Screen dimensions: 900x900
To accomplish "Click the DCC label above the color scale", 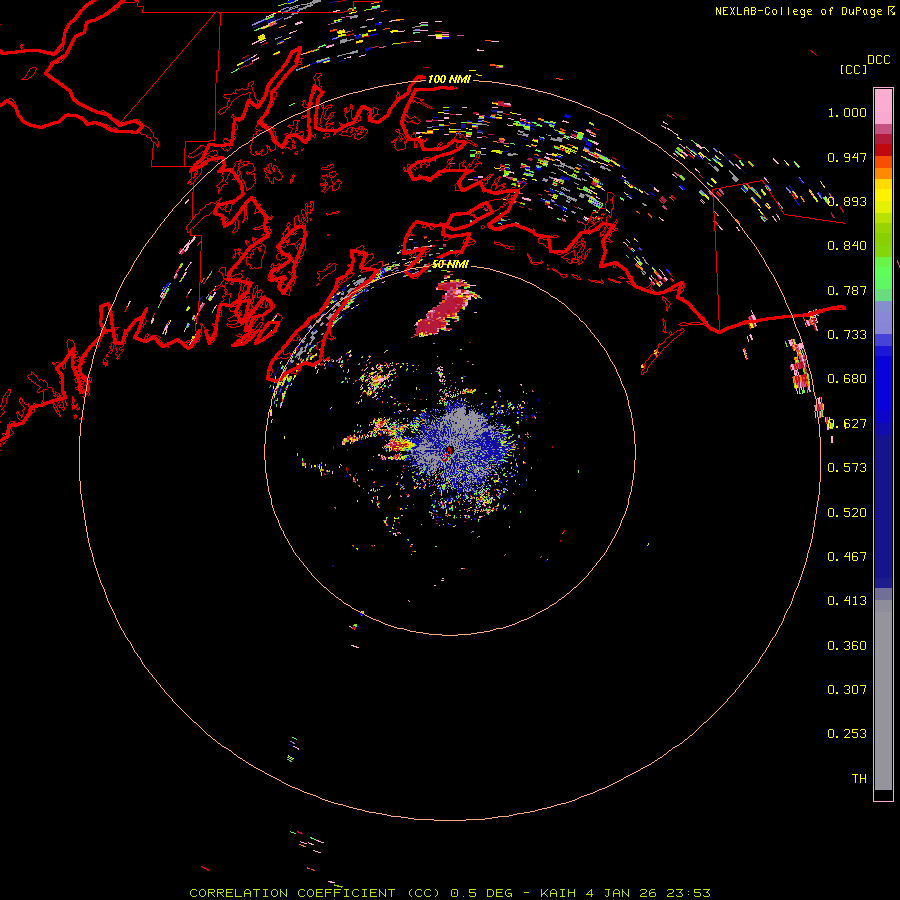I will [x=879, y=60].
